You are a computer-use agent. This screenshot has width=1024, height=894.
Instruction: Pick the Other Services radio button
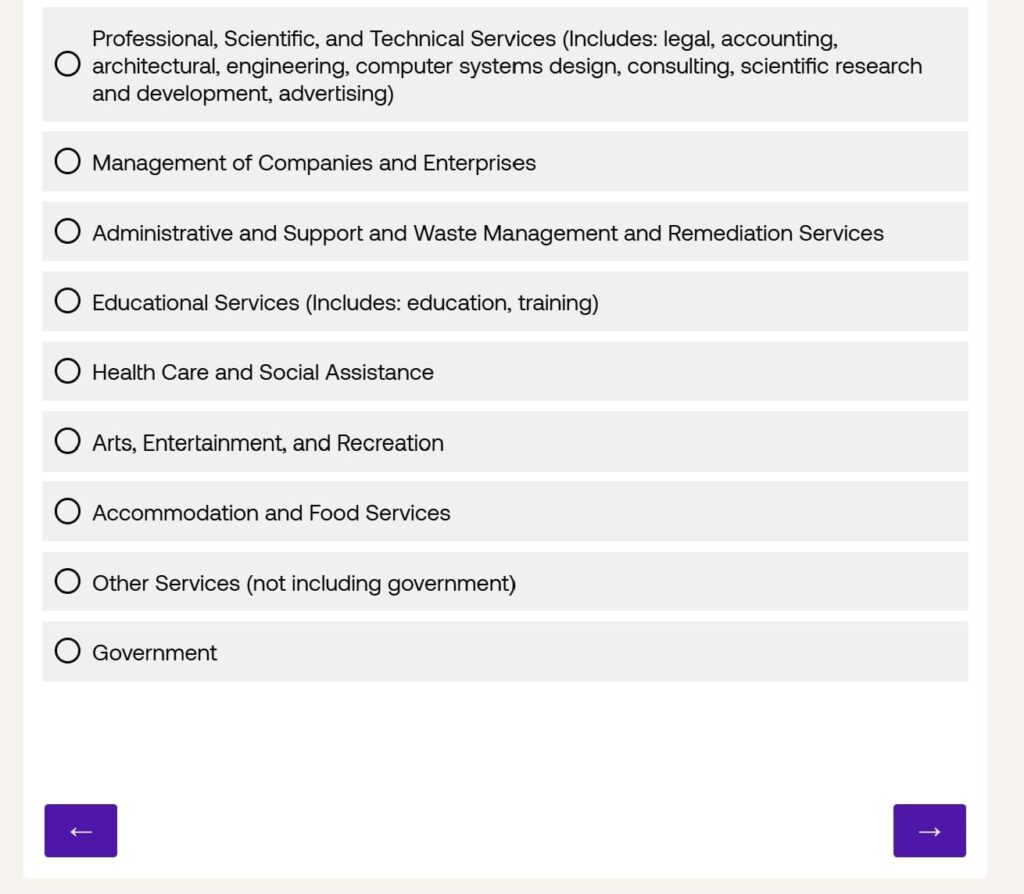coord(68,582)
